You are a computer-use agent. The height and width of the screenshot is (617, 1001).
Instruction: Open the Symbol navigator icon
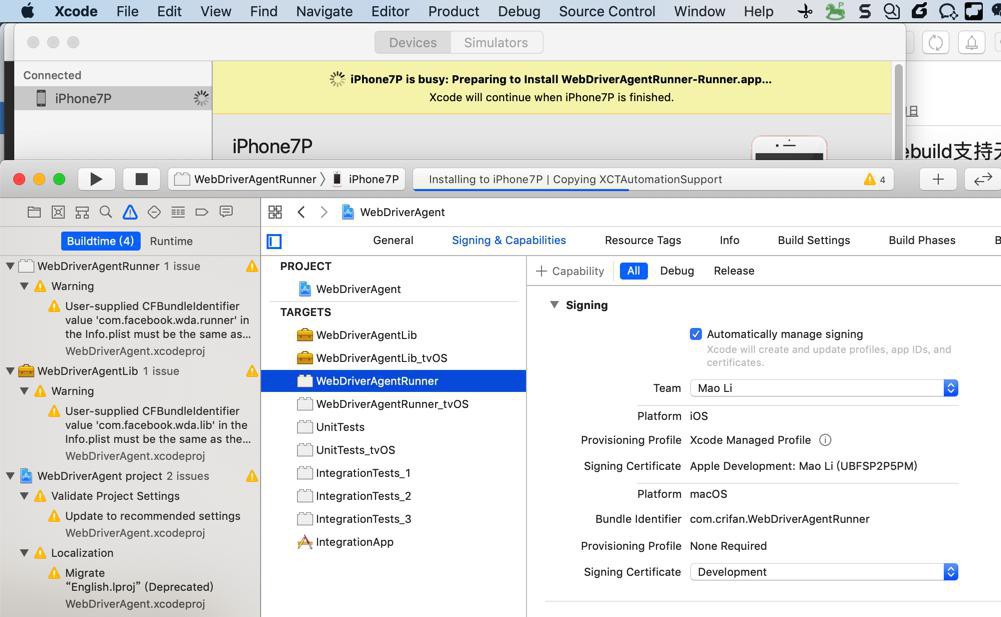(82, 212)
